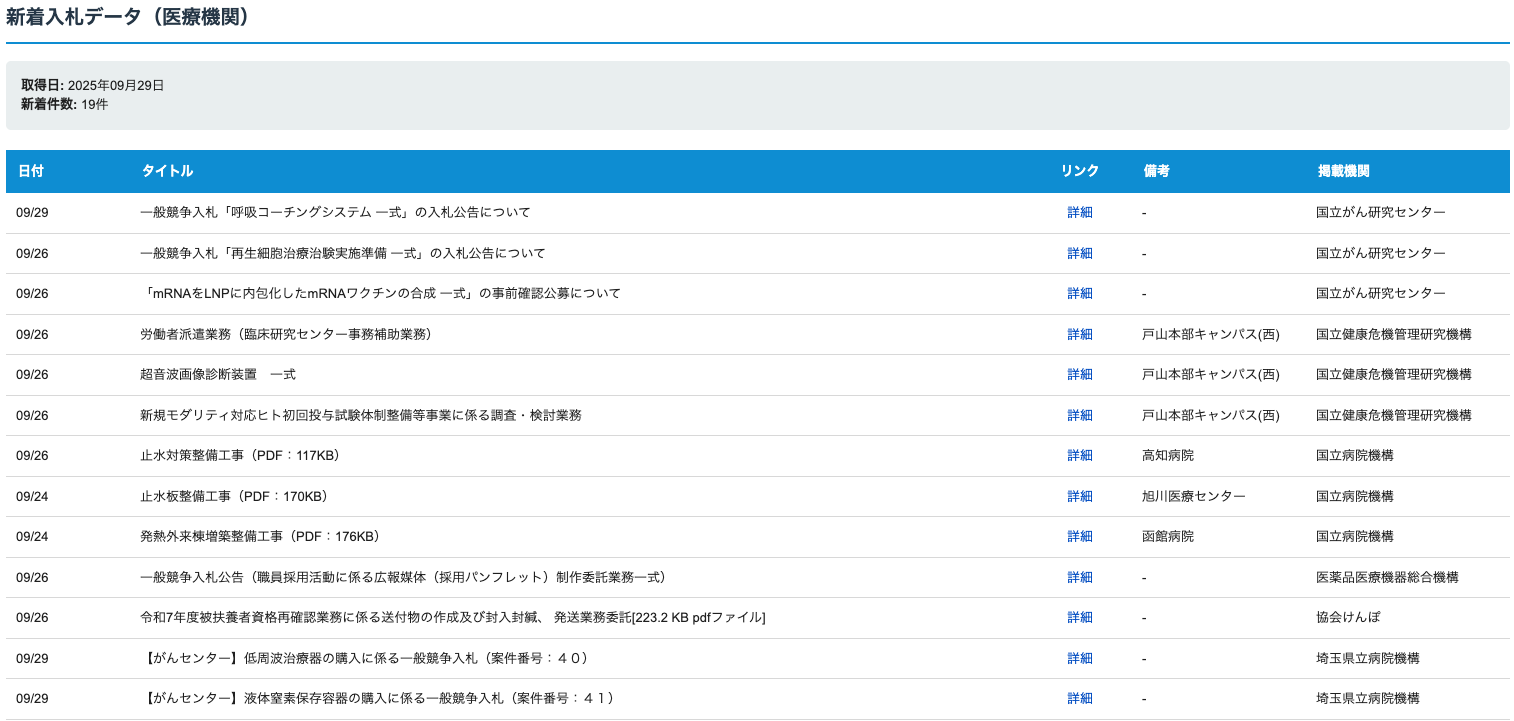This screenshot has height=721, width=1514.
Task: Click the リンク column header
Action: tap(1079, 171)
